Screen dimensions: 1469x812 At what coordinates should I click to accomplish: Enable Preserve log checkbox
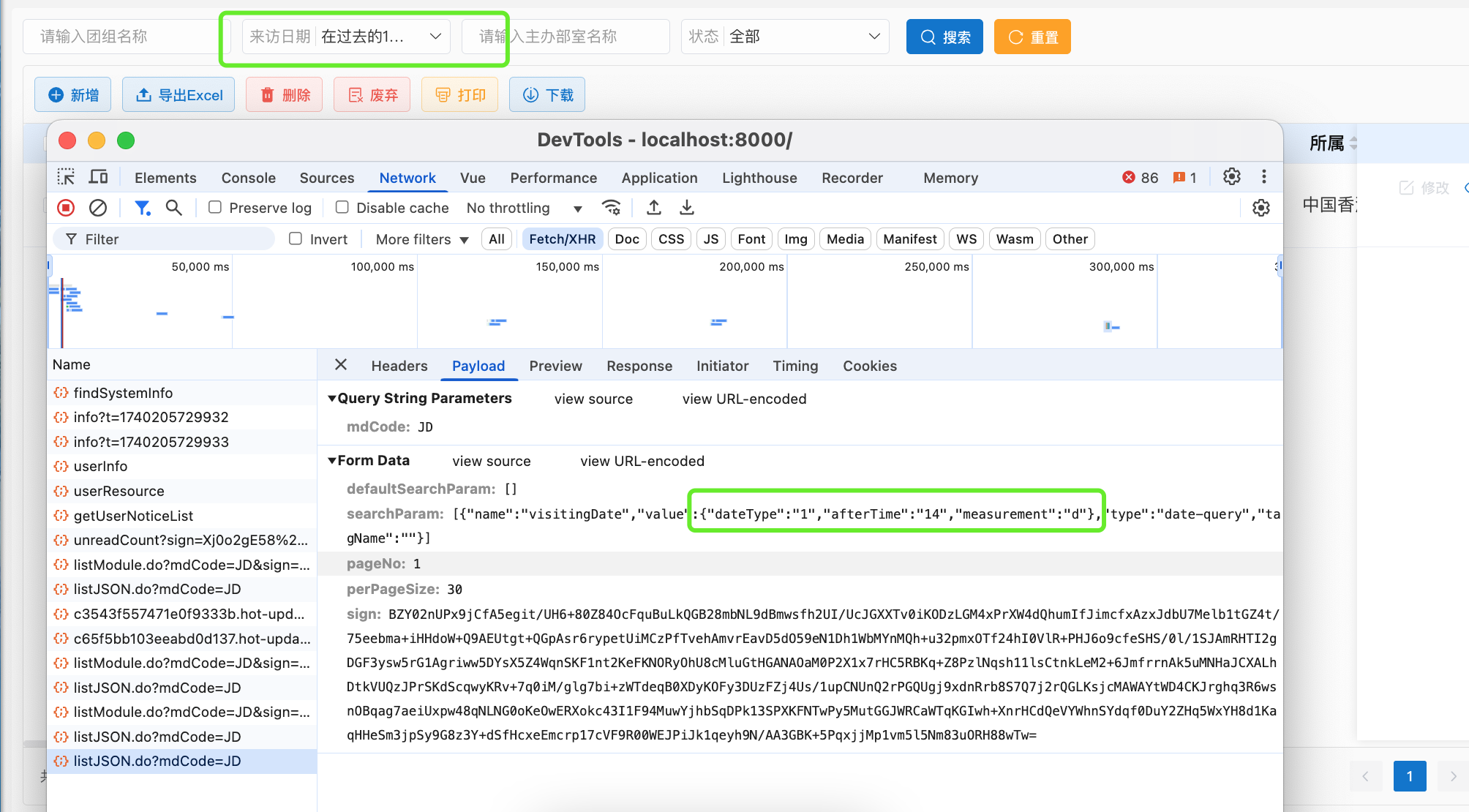pyautogui.click(x=215, y=208)
